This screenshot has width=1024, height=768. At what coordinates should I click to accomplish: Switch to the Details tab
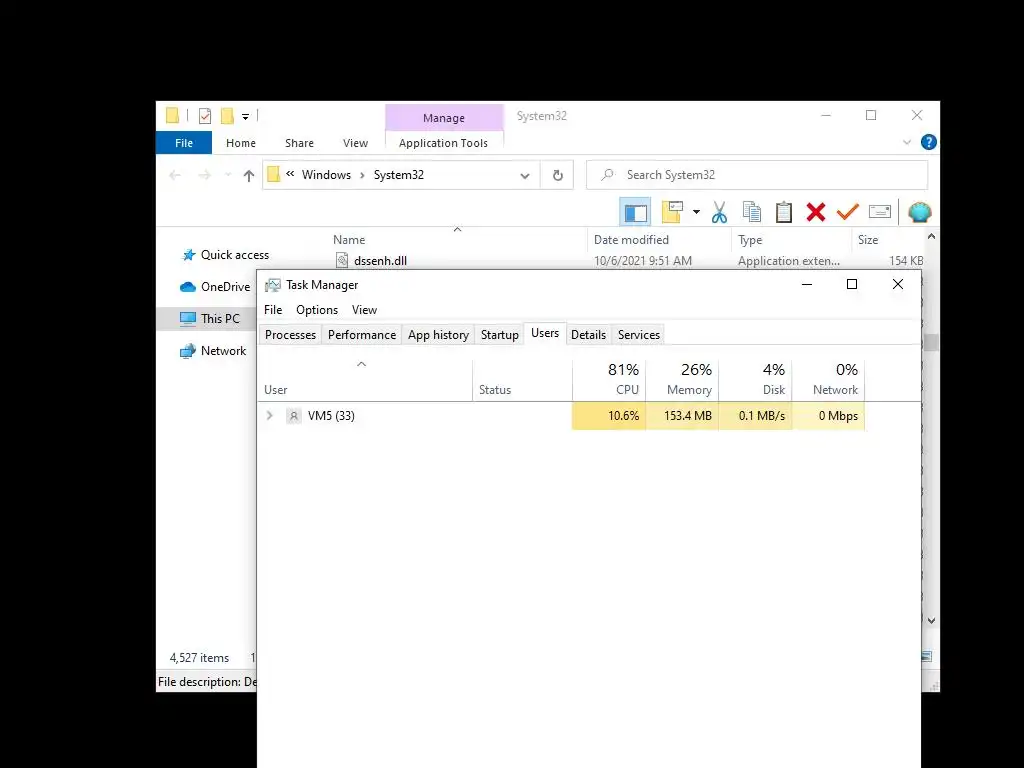[588, 335]
